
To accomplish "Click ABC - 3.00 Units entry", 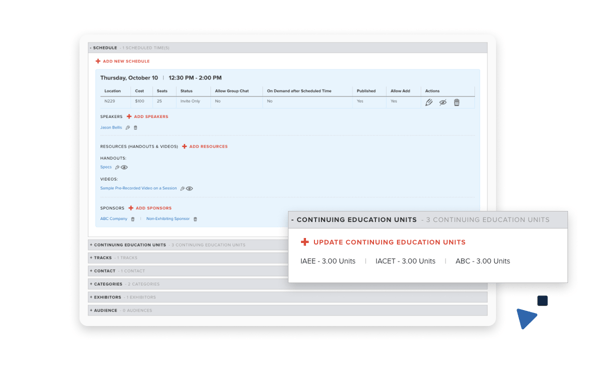I will [x=483, y=261].
